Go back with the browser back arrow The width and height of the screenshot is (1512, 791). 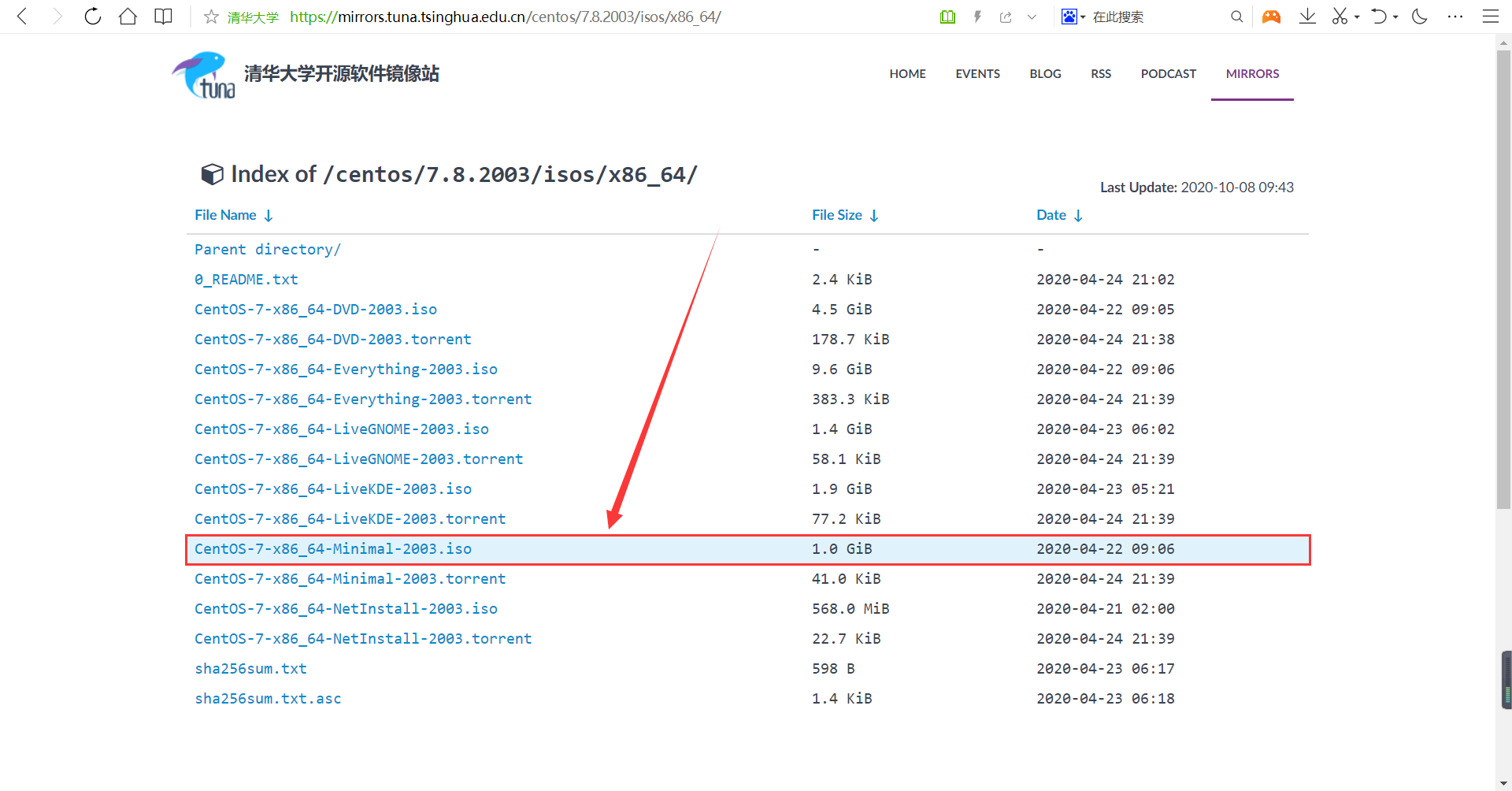(x=22, y=17)
